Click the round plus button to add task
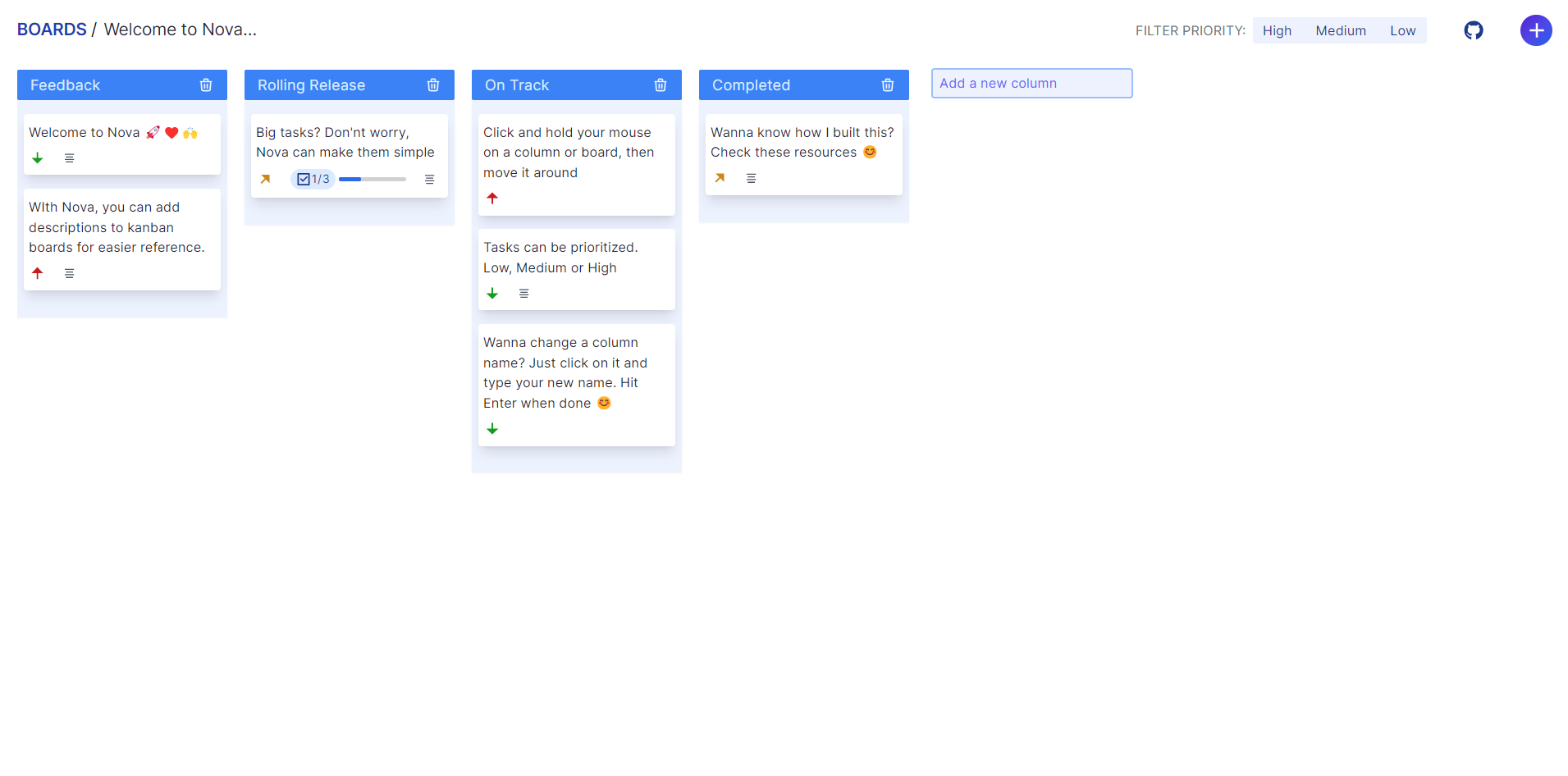The image size is (1568, 776). tap(1536, 30)
